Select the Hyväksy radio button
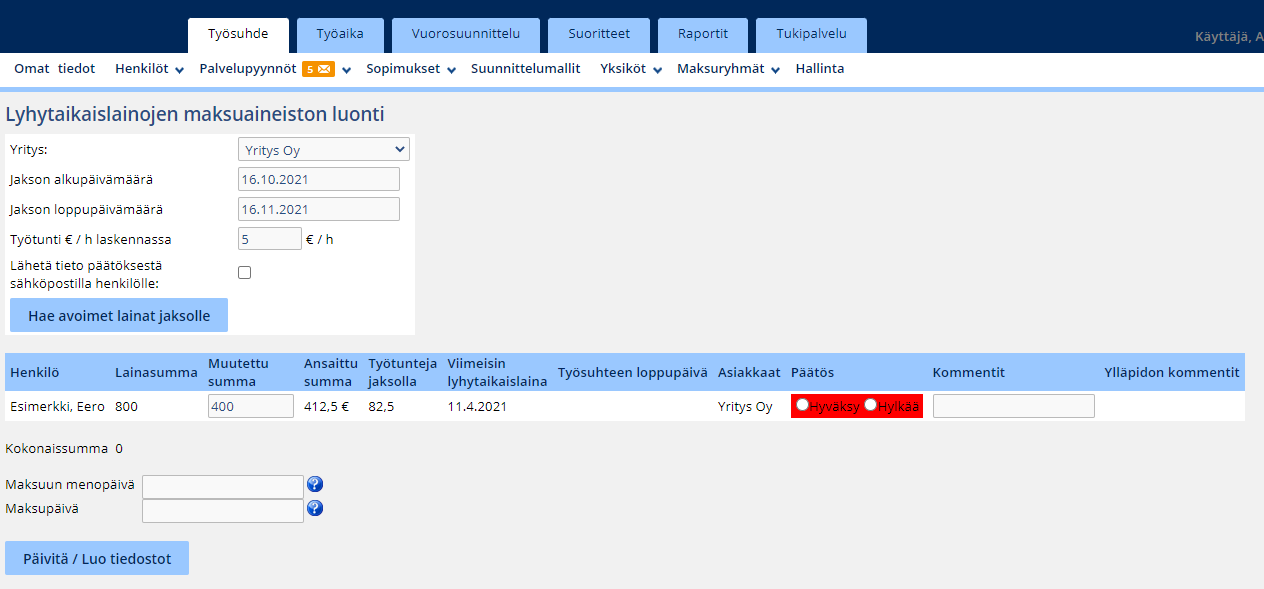The image size is (1264, 589). point(802,404)
